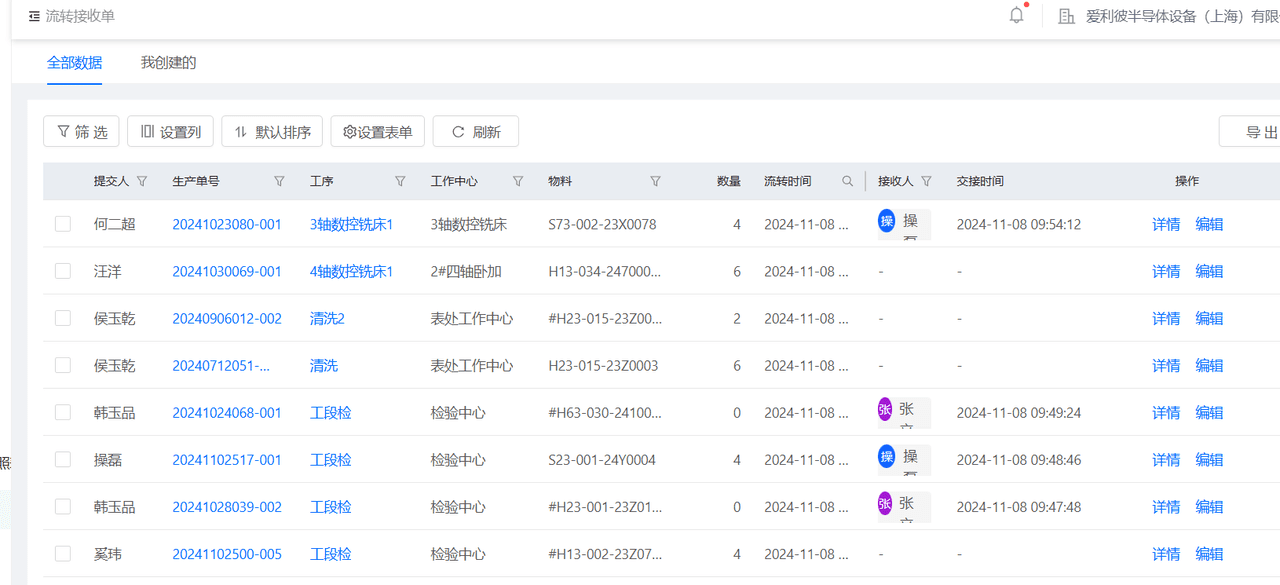Click the 数量 column header
This screenshot has width=1280, height=585.
pyautogui.click(x=729, y=181)
